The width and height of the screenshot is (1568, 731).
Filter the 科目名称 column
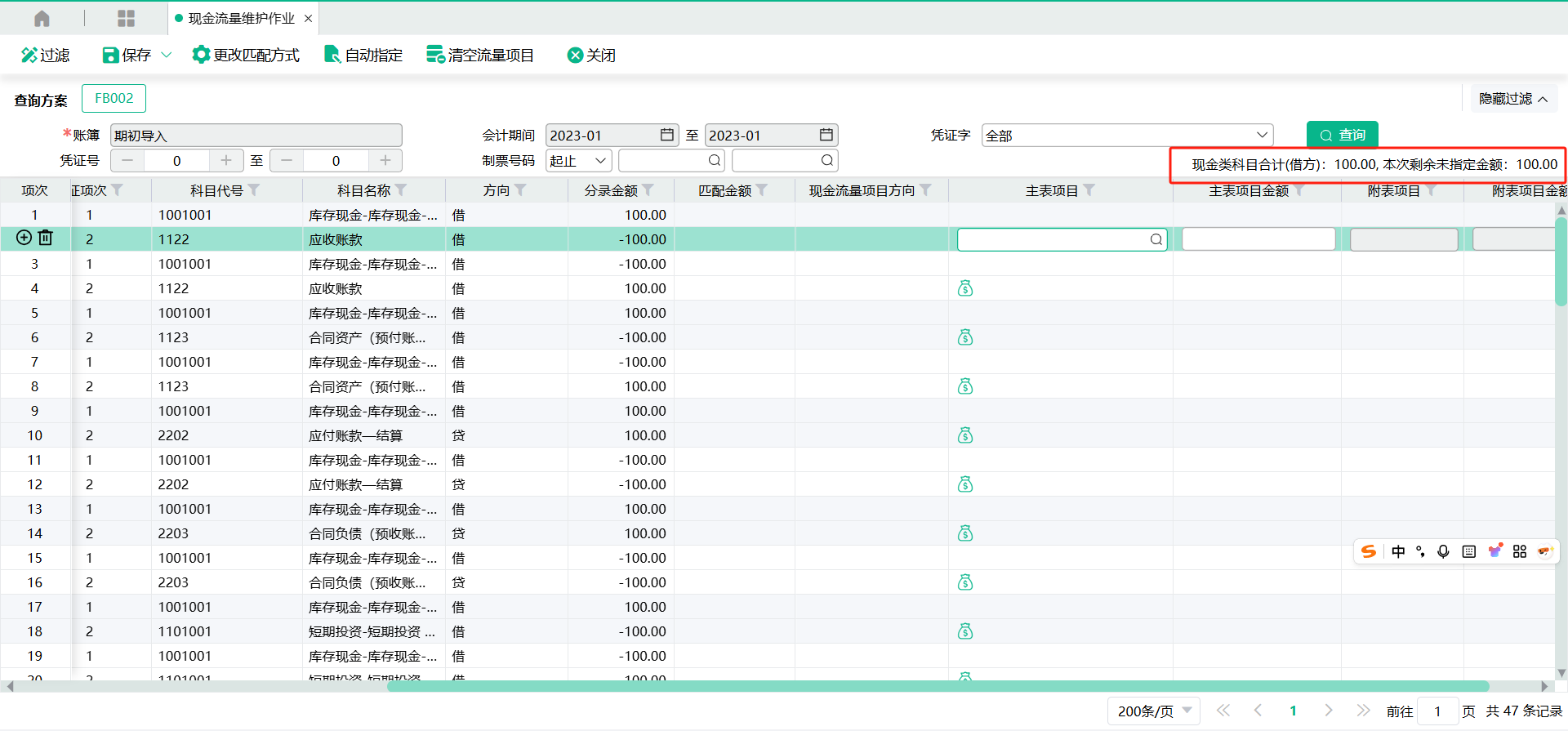point(401,190)
